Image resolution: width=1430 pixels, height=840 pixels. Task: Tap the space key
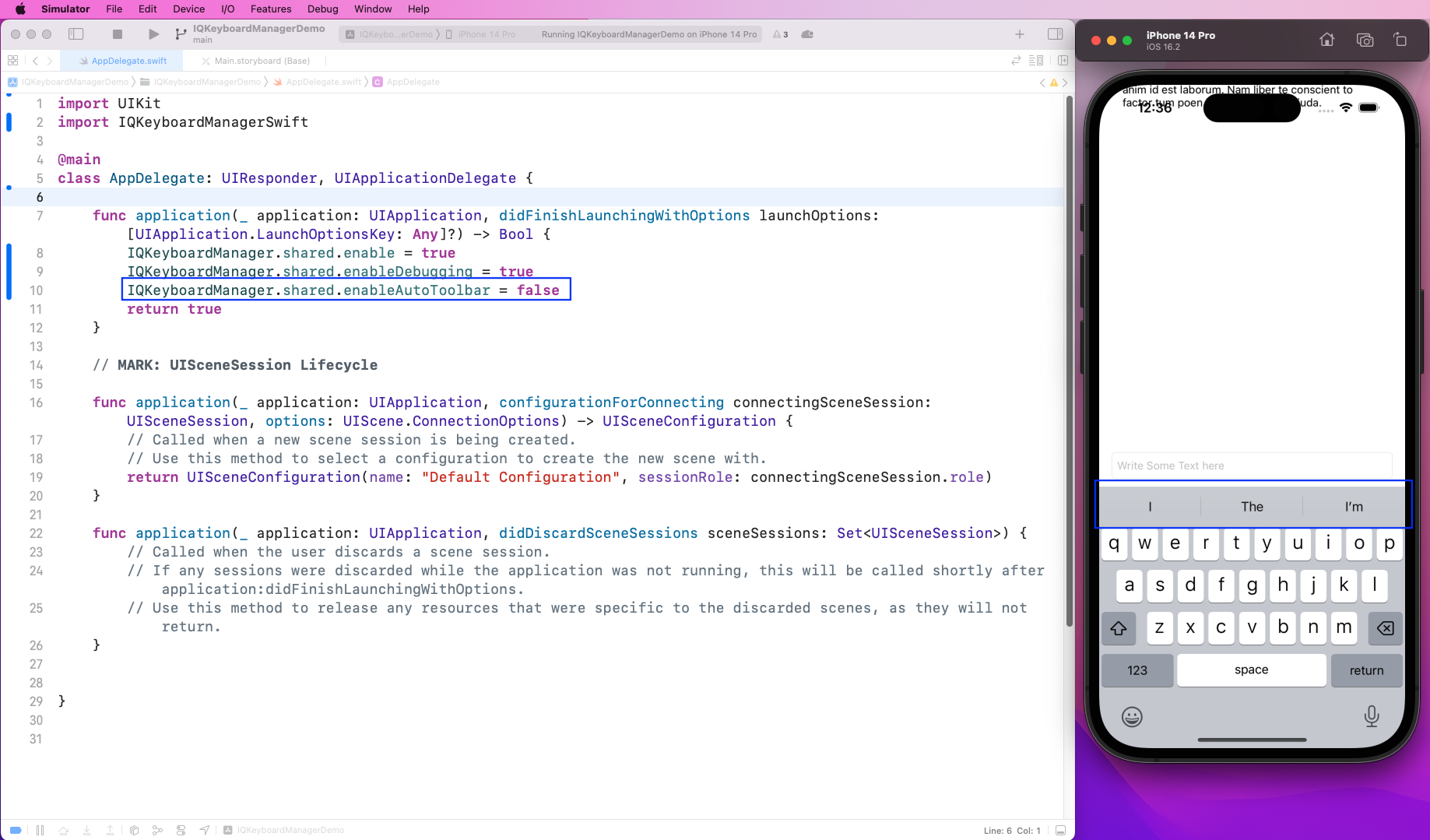pos(1252,670)
